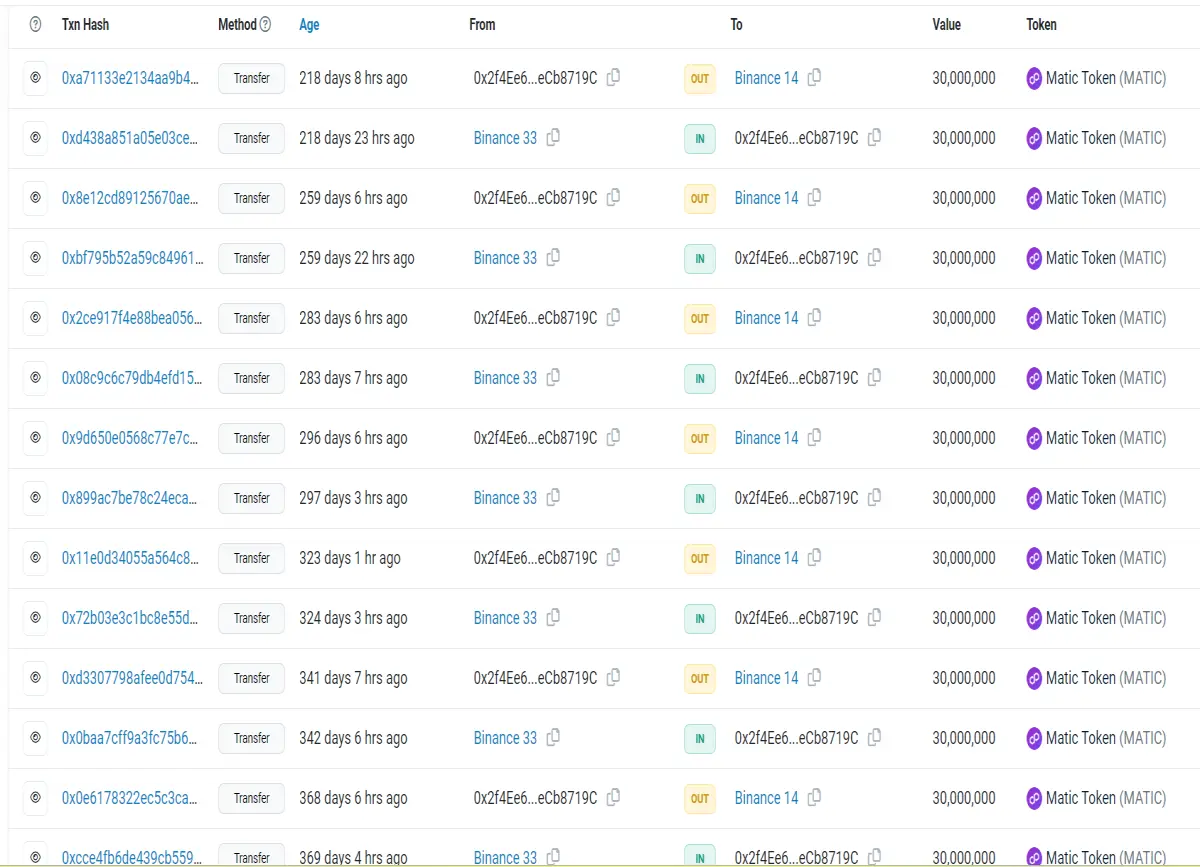This screenshot has height=867, width=1200.
Task: Click the help question mark icon in table header
Action: (36, 24)
